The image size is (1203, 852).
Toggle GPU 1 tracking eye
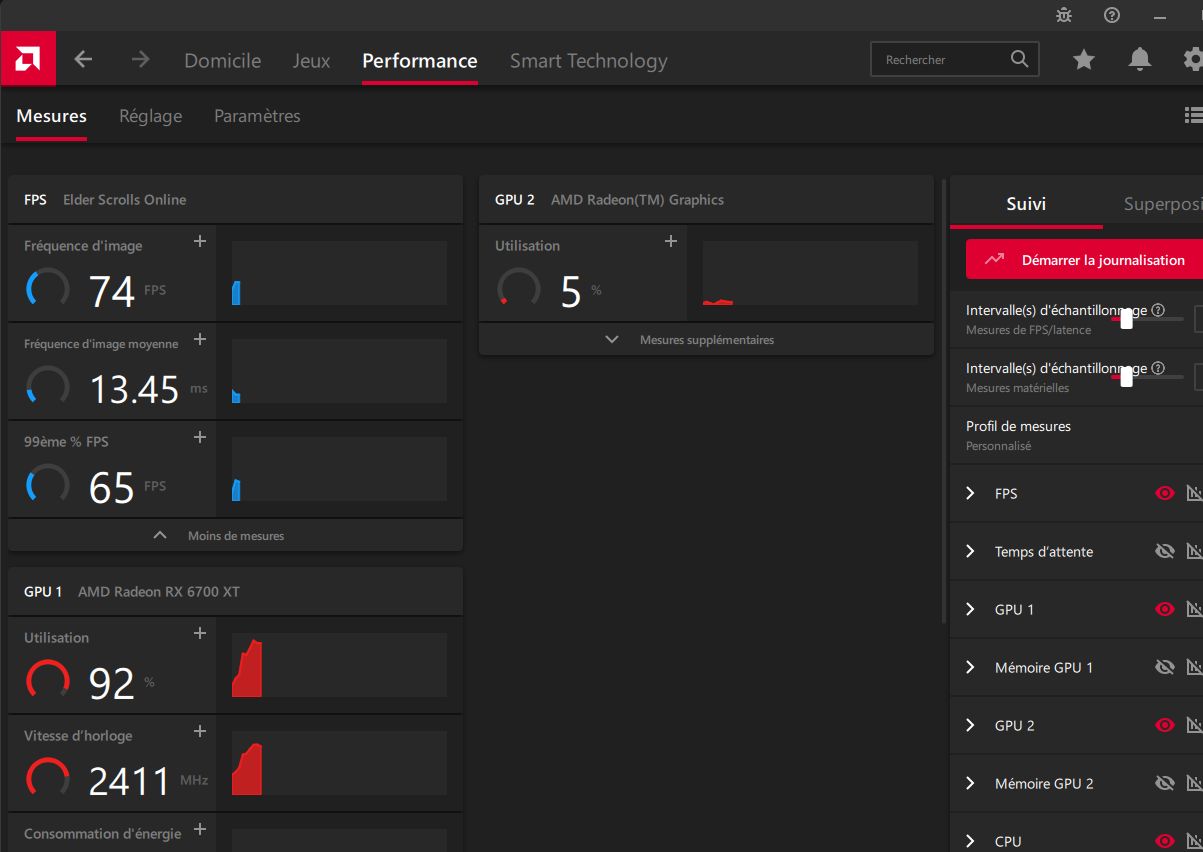tap(1164, 609)
